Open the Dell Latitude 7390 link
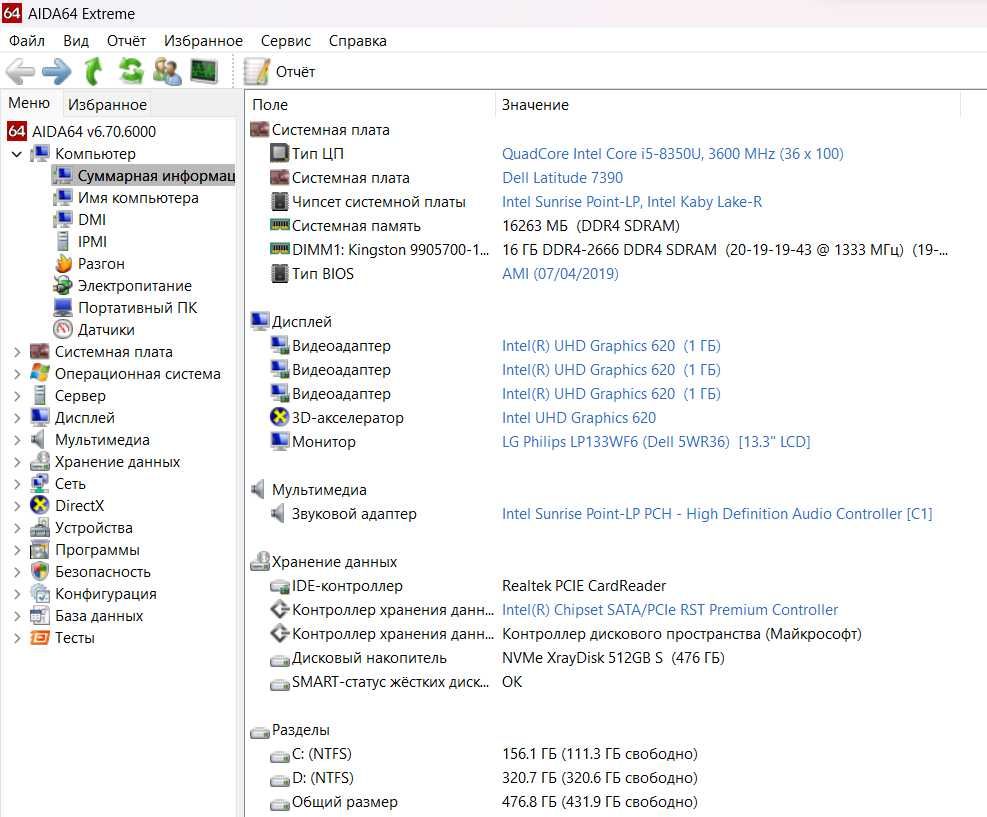 (x=562, y=177)
